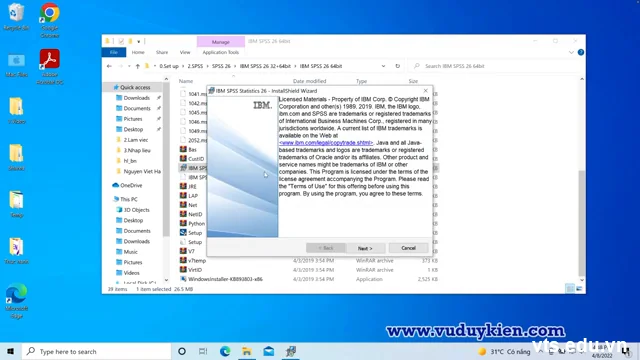
Task: Select This PC in navigation pane
Action: coord(129,199)
